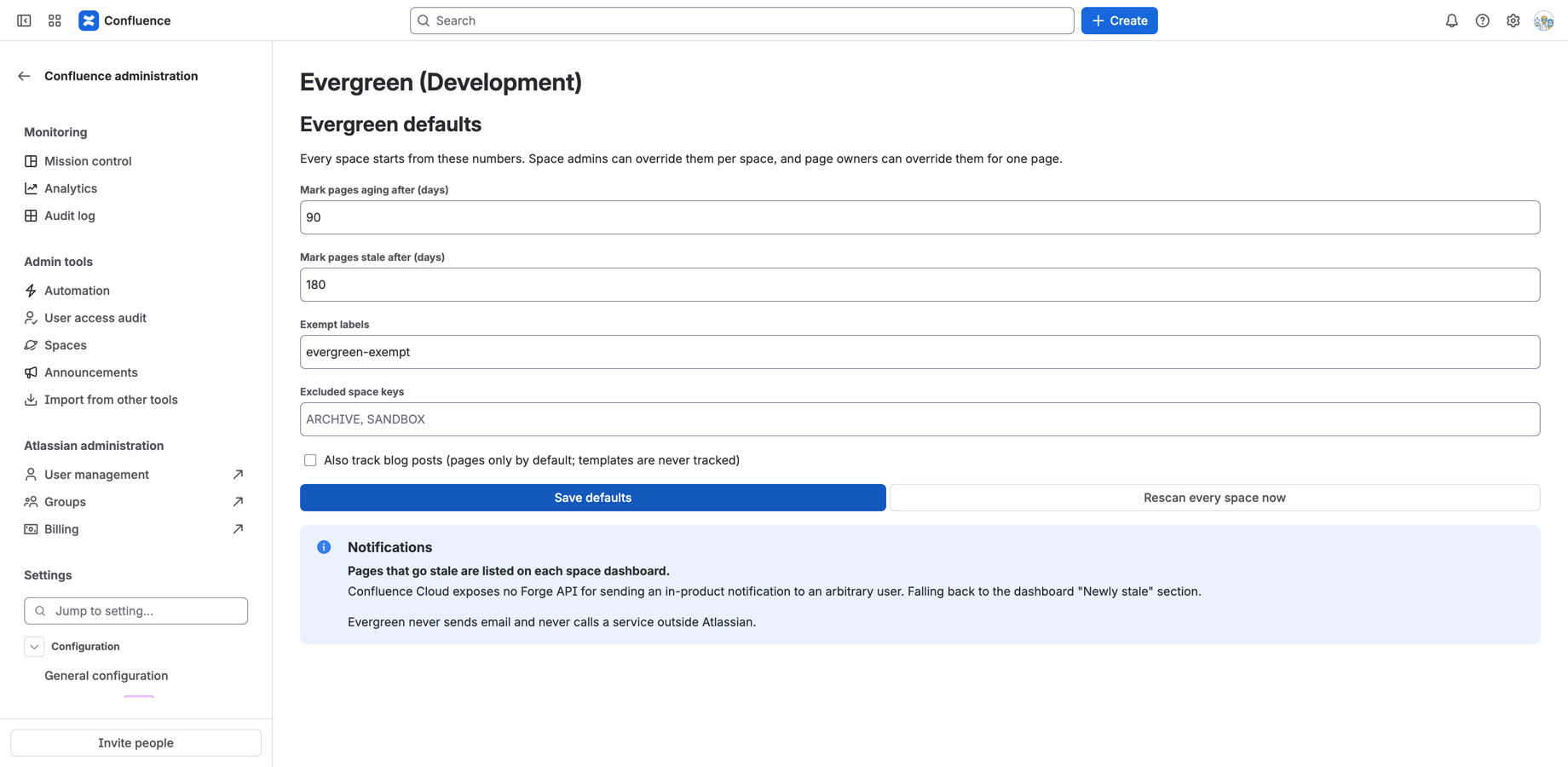Click Save defaults button
This screenshot has width=1568, height=767.
coord(593,498)
